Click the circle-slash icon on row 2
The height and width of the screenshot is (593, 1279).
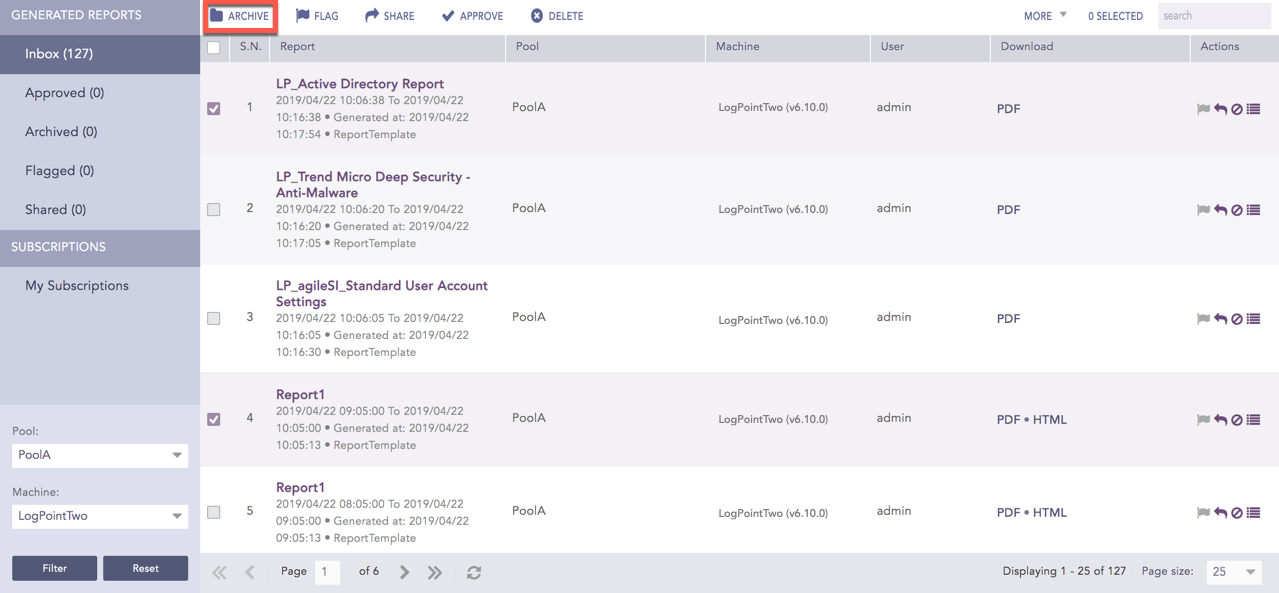(1237, 210)
